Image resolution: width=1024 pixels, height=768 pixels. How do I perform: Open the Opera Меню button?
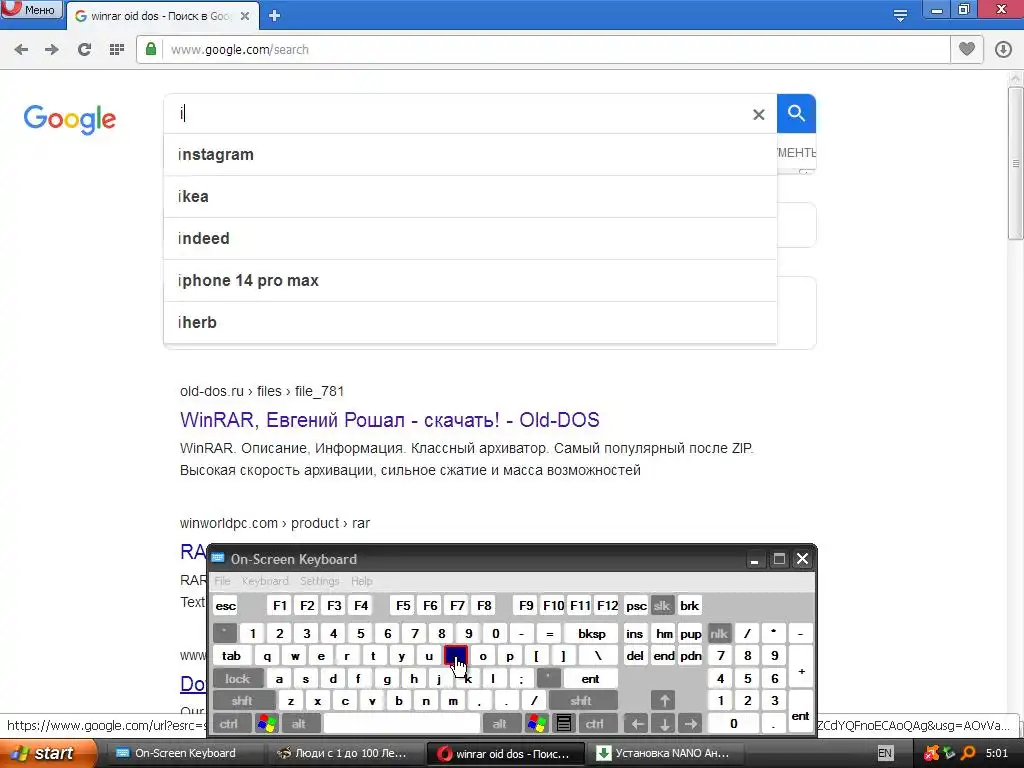coord(31,9)
